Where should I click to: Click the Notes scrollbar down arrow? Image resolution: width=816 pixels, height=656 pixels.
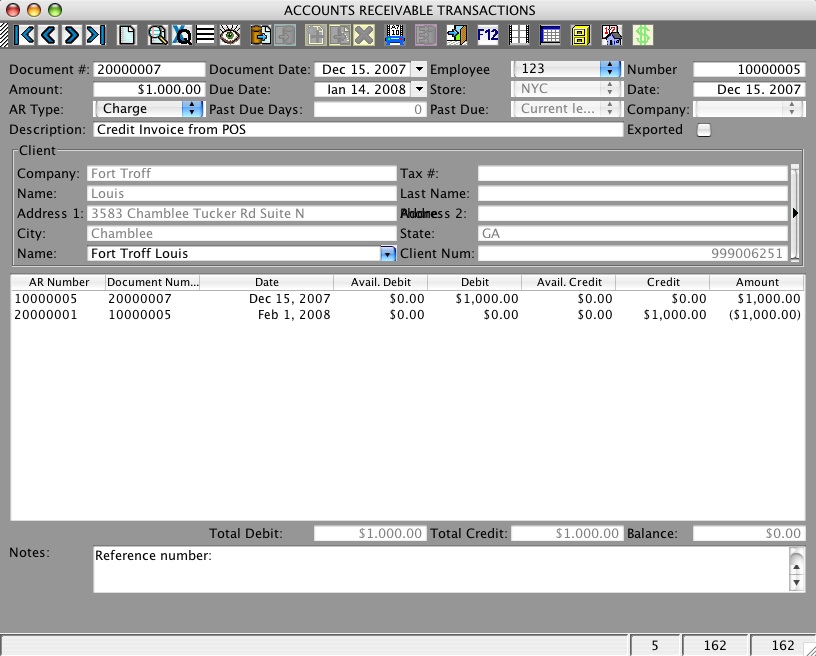point(796,583)
